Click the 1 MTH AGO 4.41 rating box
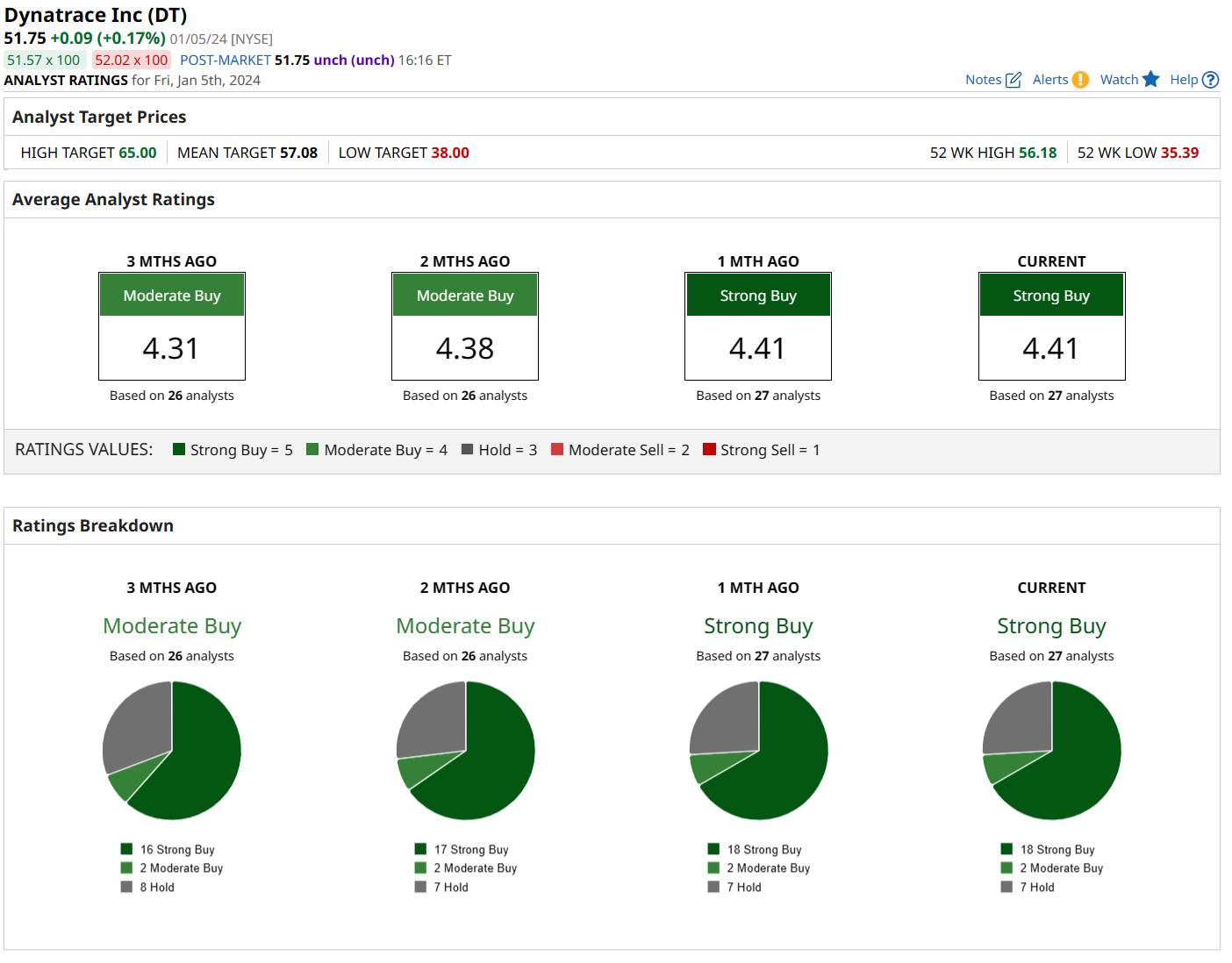The height and width of the screenshot is (963, 1232). click(x=758, y=326)
